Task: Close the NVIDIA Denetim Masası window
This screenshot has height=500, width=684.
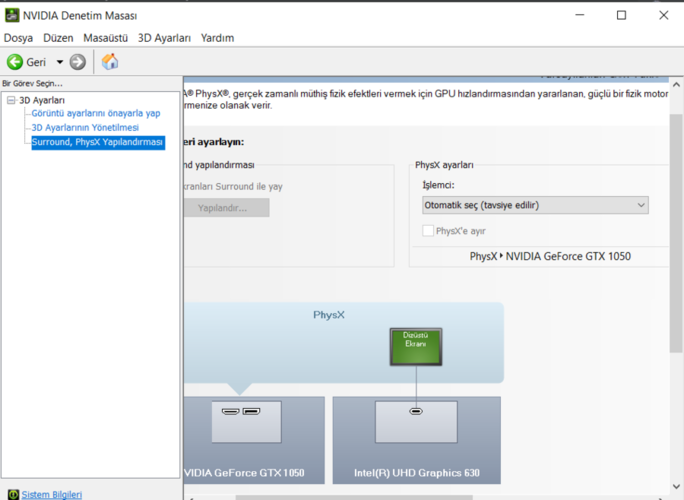Action: (x=663, y=15)
